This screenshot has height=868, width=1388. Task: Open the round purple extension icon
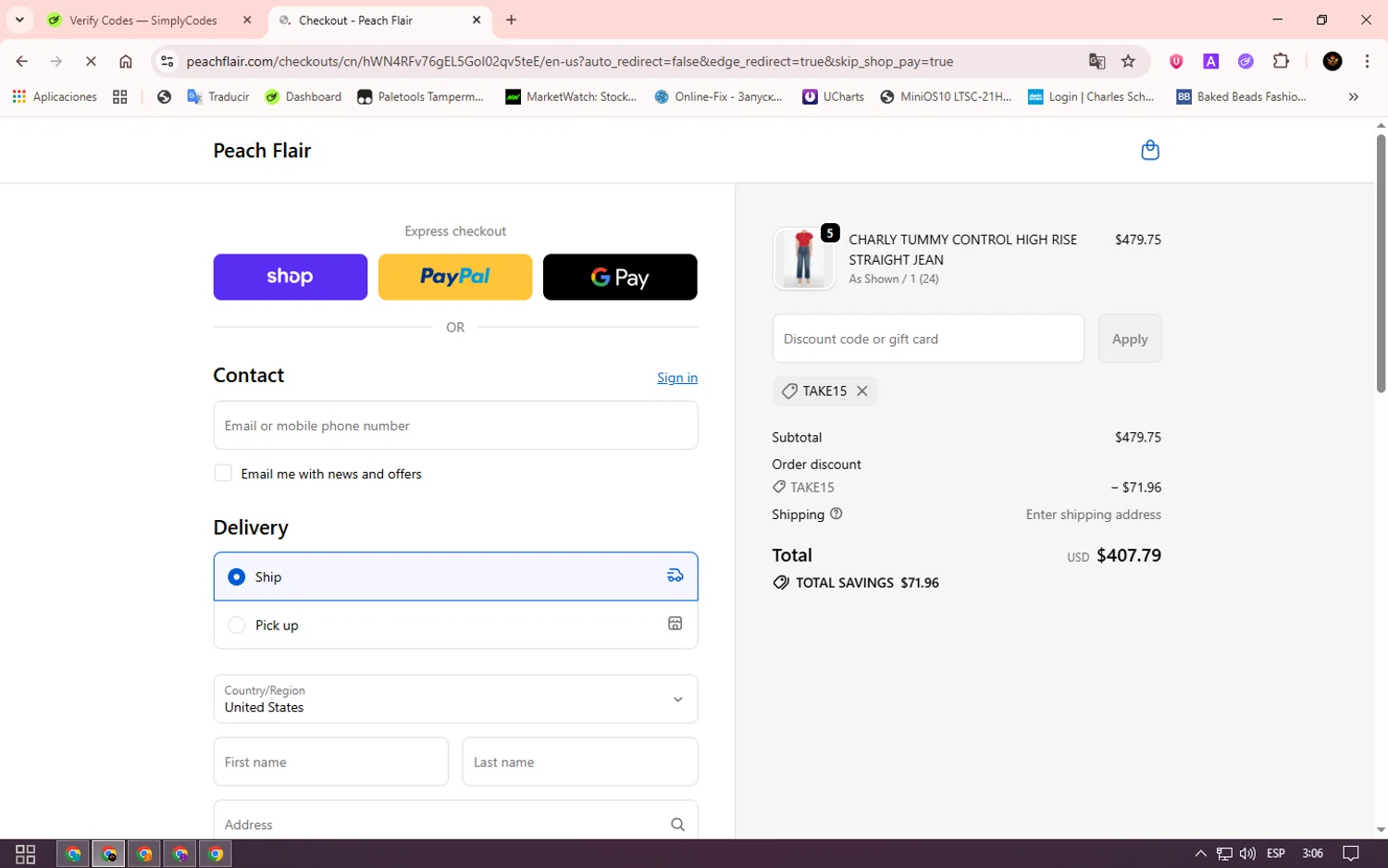pyautogui.click(x=1245, y=61)
